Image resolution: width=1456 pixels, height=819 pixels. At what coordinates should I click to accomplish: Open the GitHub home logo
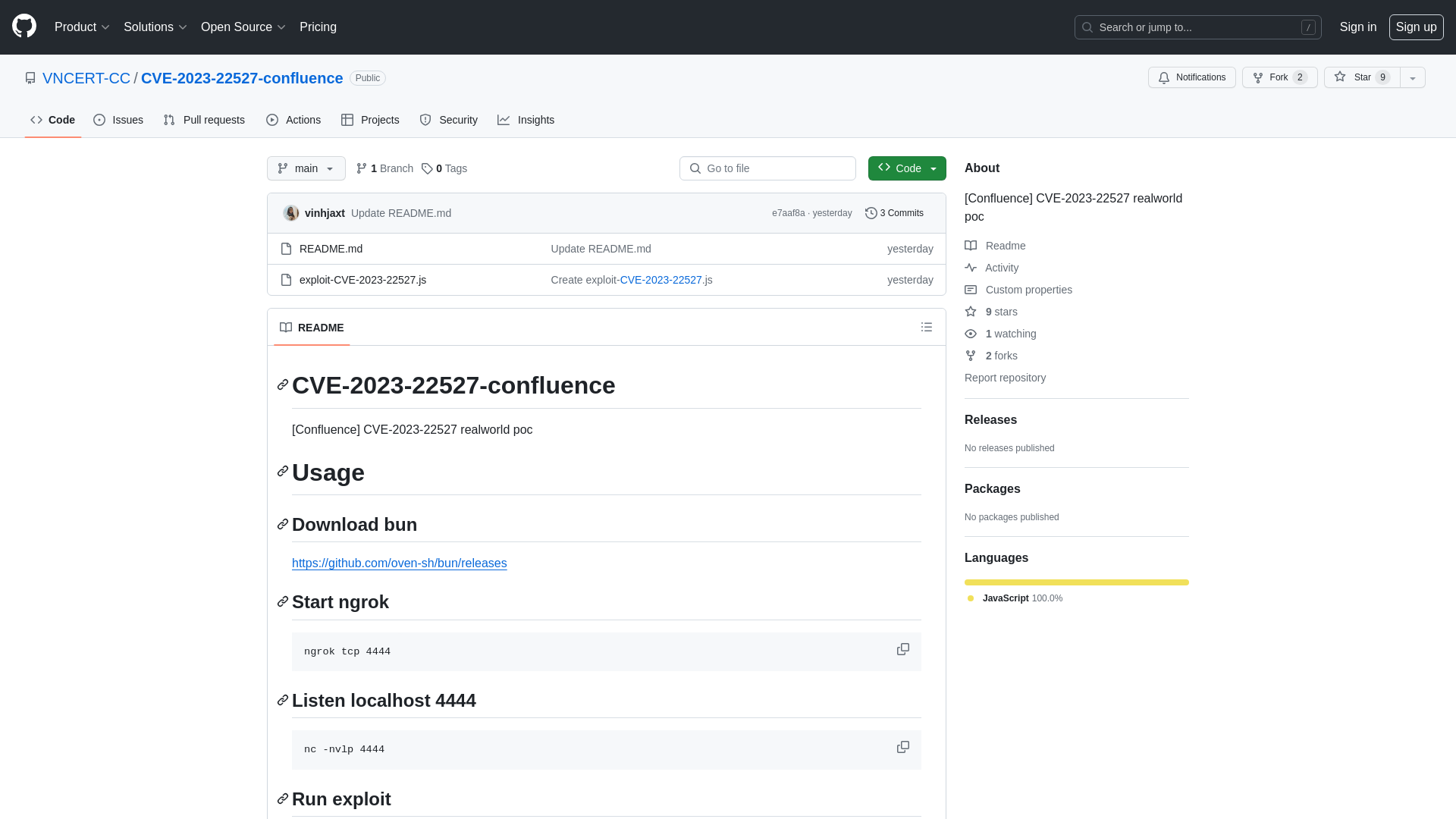(x=24, y=27)
